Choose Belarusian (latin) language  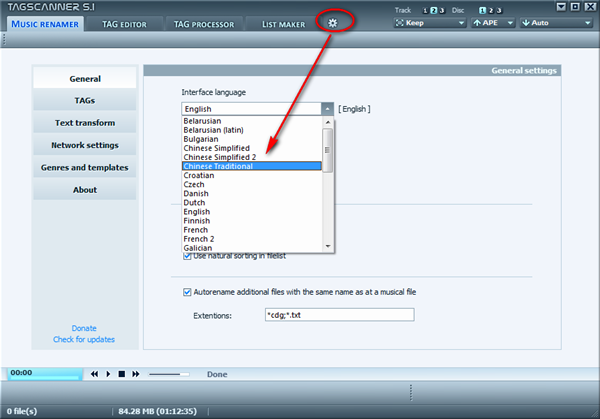252,130
